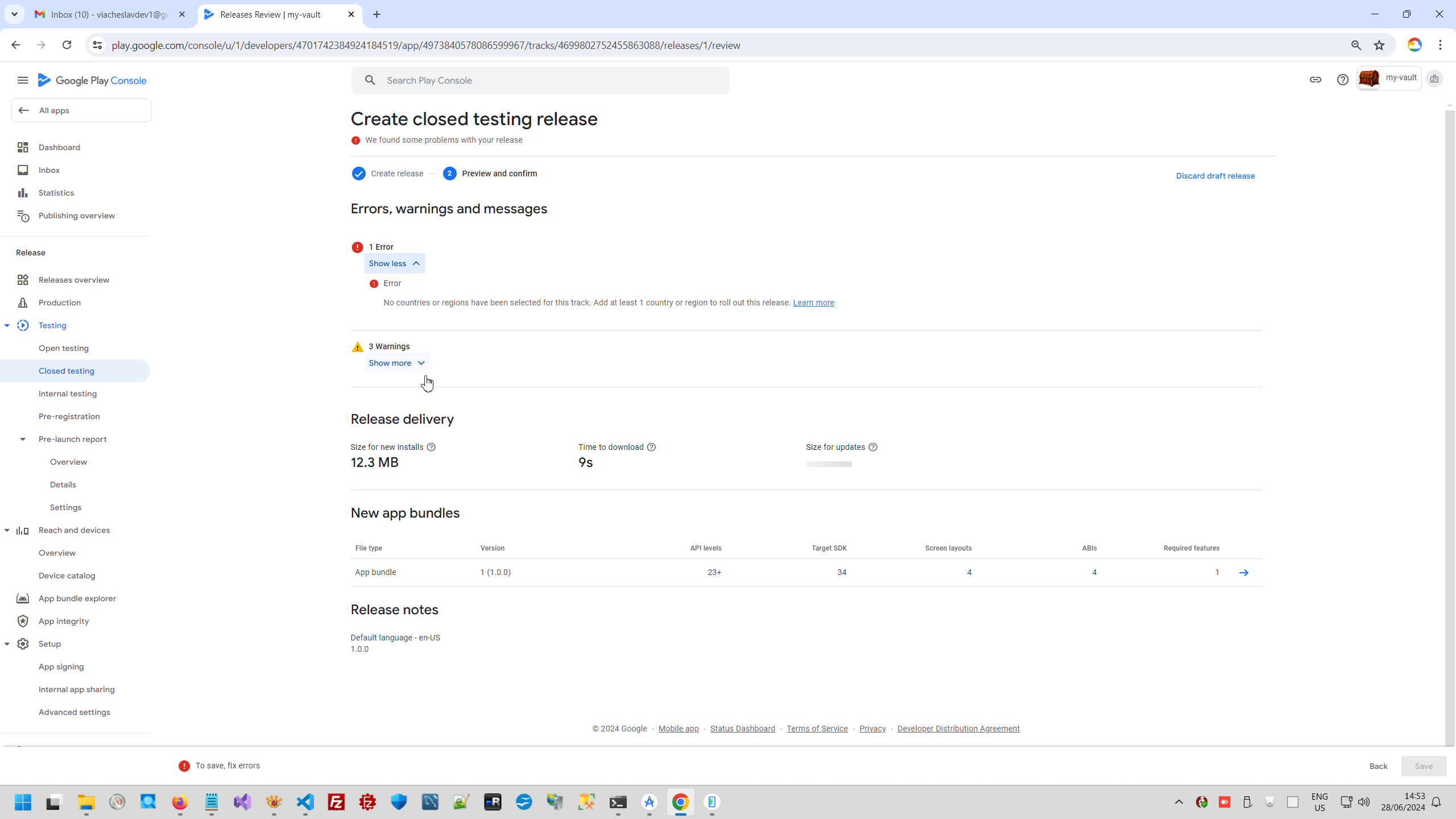Open FileZilla from the taskbar
Screen dimensions: 1456x819
(x=336, y=802)
